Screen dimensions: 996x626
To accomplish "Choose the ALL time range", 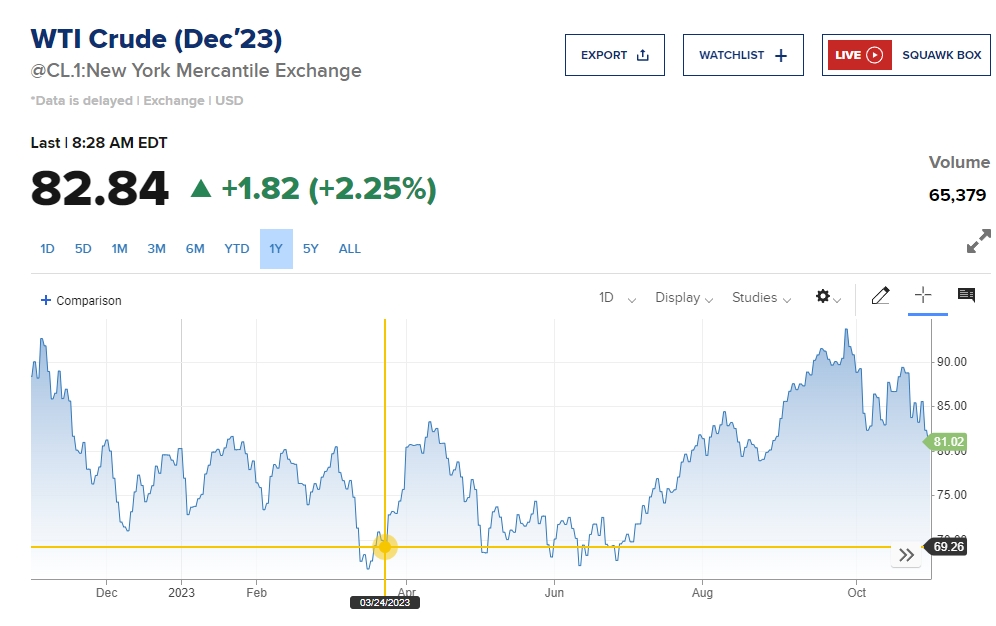I will point(349,249).
